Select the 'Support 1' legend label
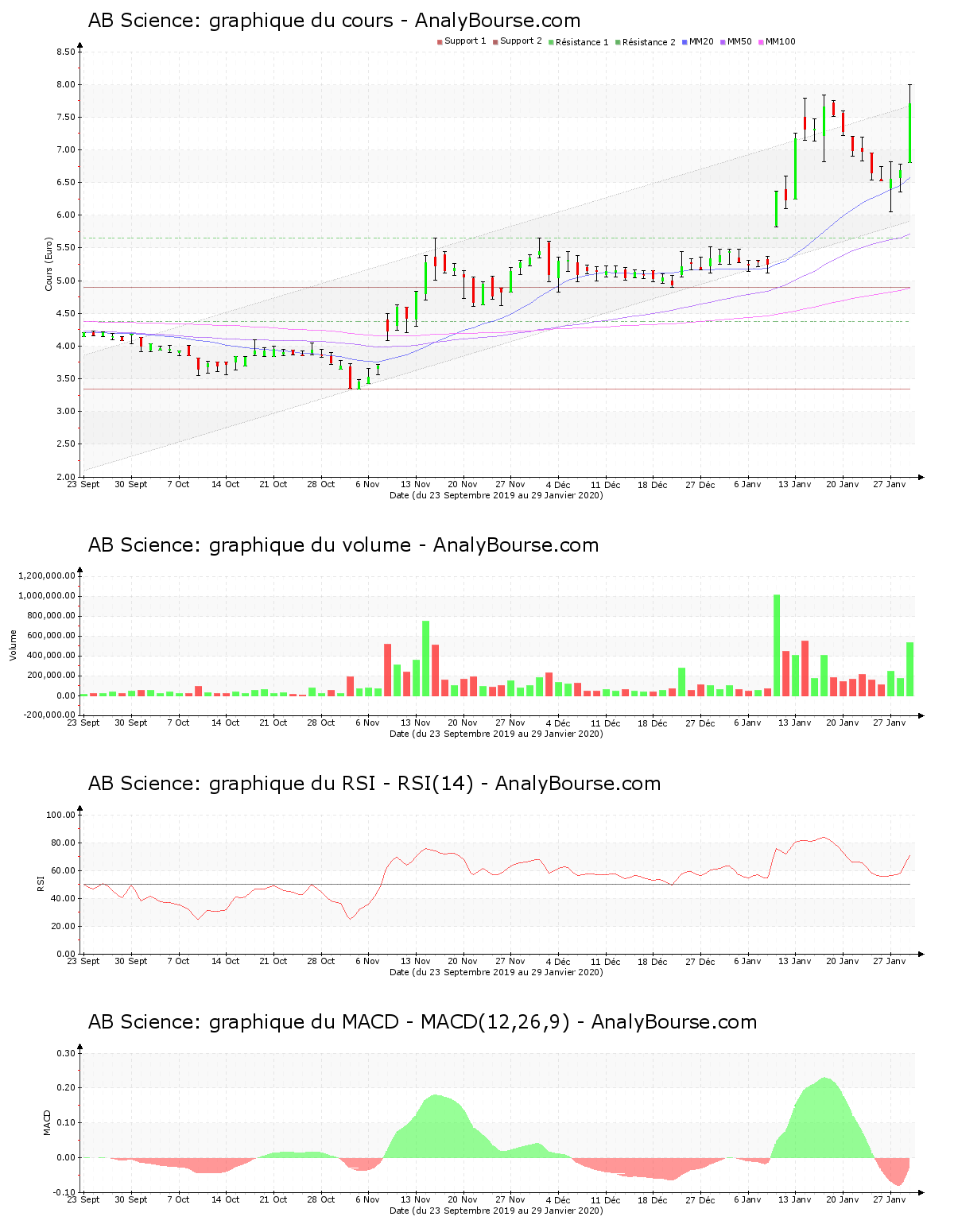Screen dimensions: 954x1232 [x=465, y=41]
